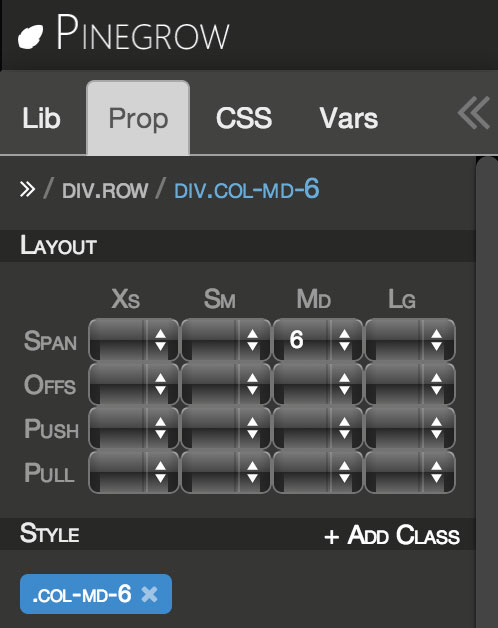Image resolution: width=498 pixels, height=628 pixels.
Task: Open the Pull Xs column dropdown
Action: click(134, 472)
